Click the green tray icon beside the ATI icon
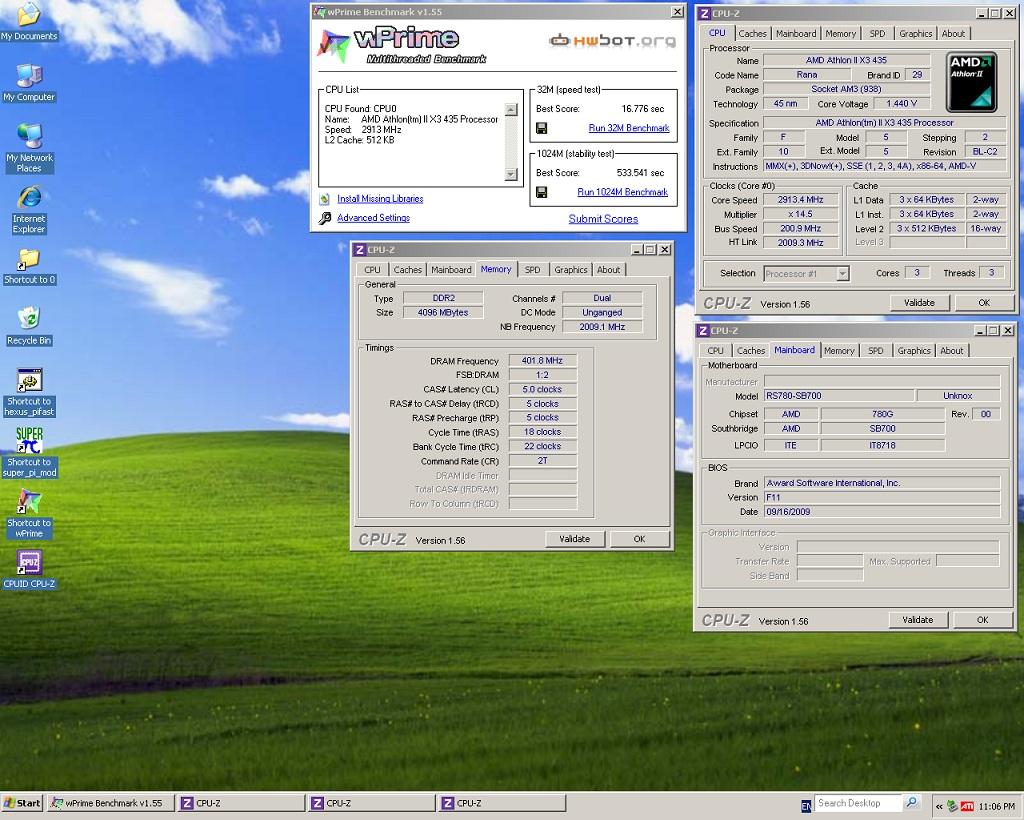The width and height of the screenshot is (1024, 820). [953, 806]
